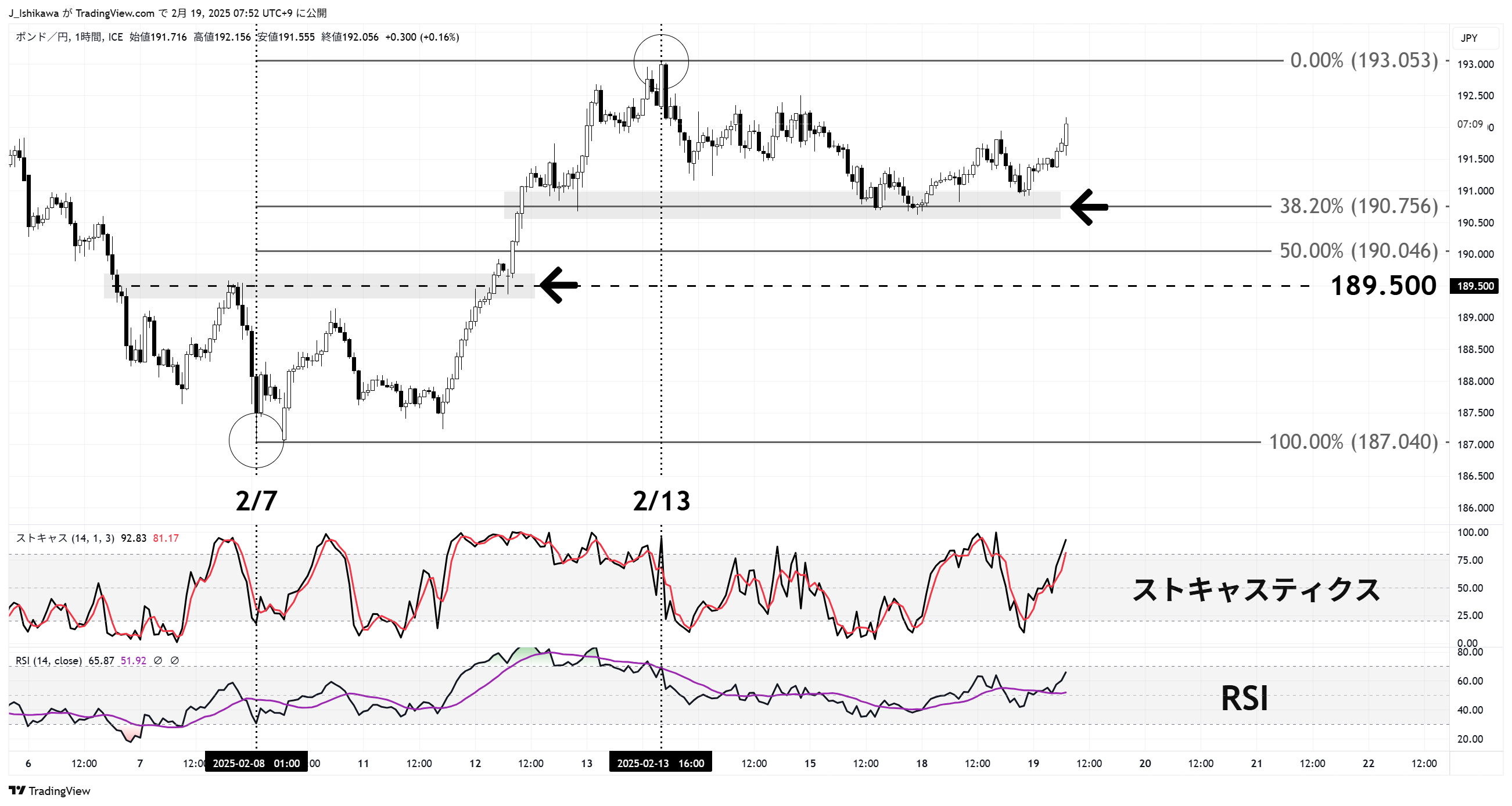Click the 192.500 price axis label
Viewport: 1512px width, 806px height.
[1475, 96]
